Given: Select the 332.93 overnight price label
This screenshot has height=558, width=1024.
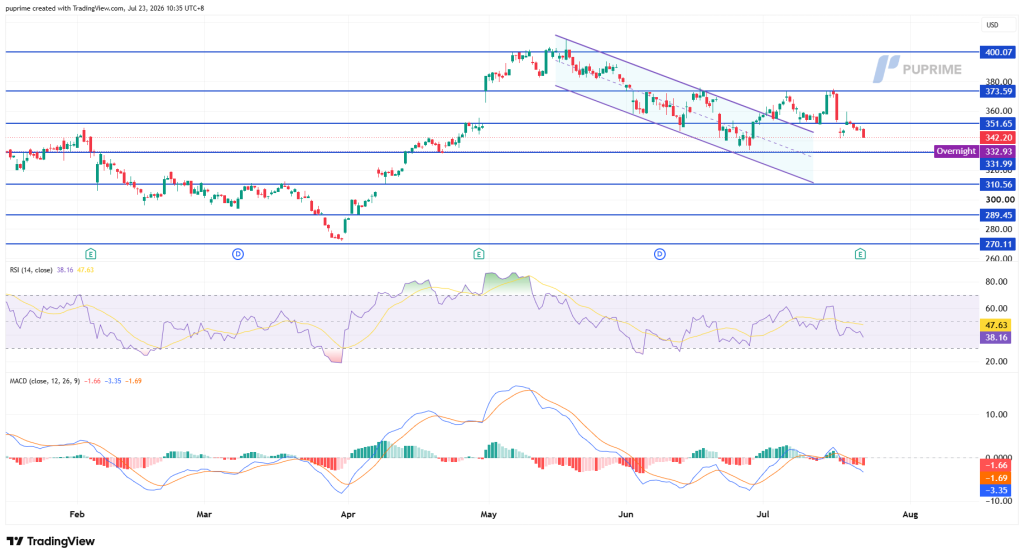Looking at the screenshot, I should [998, 151].
